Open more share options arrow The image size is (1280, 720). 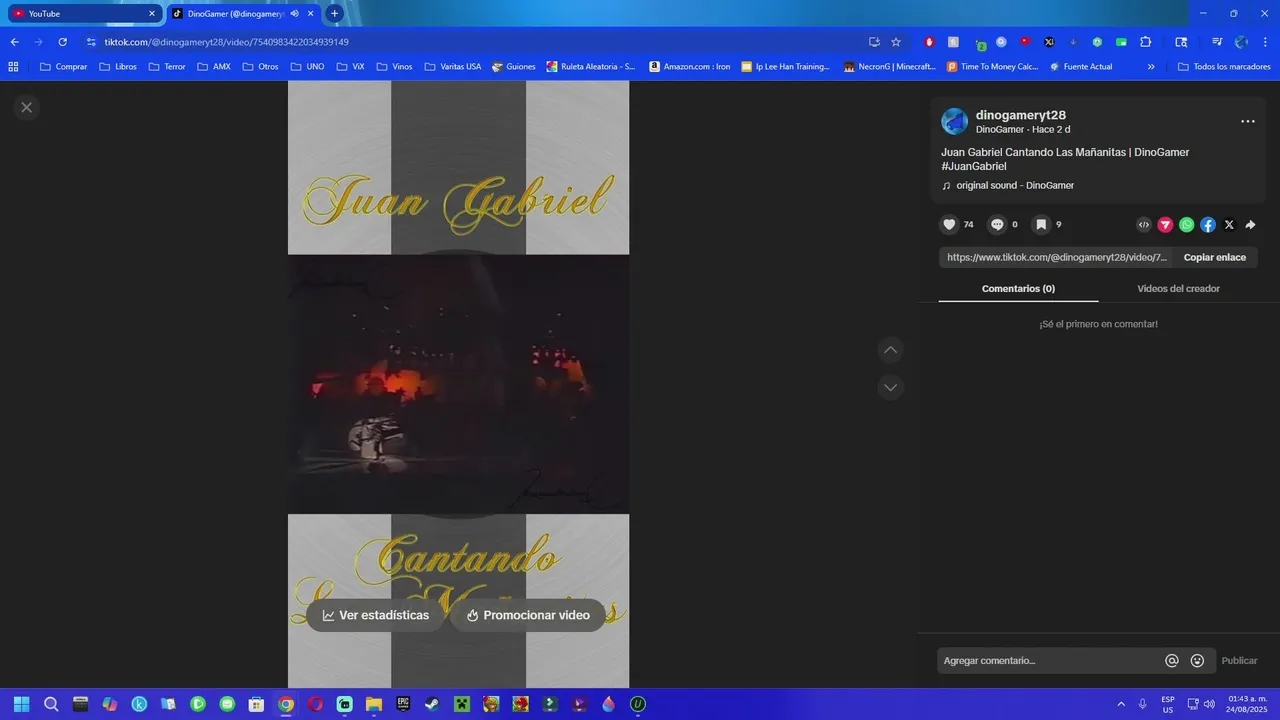pos(1250,225)
